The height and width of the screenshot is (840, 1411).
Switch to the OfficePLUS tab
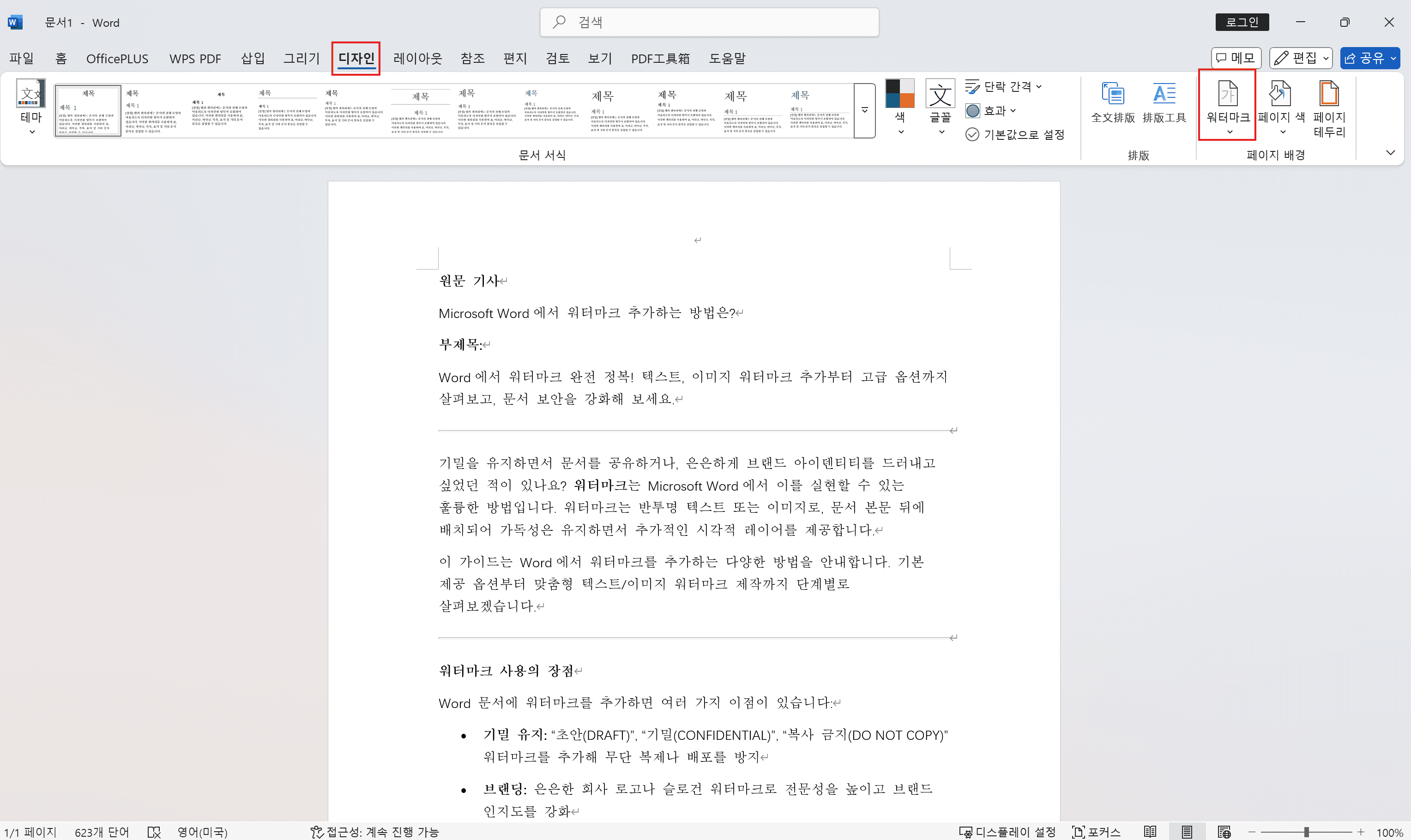click(117, 58)
